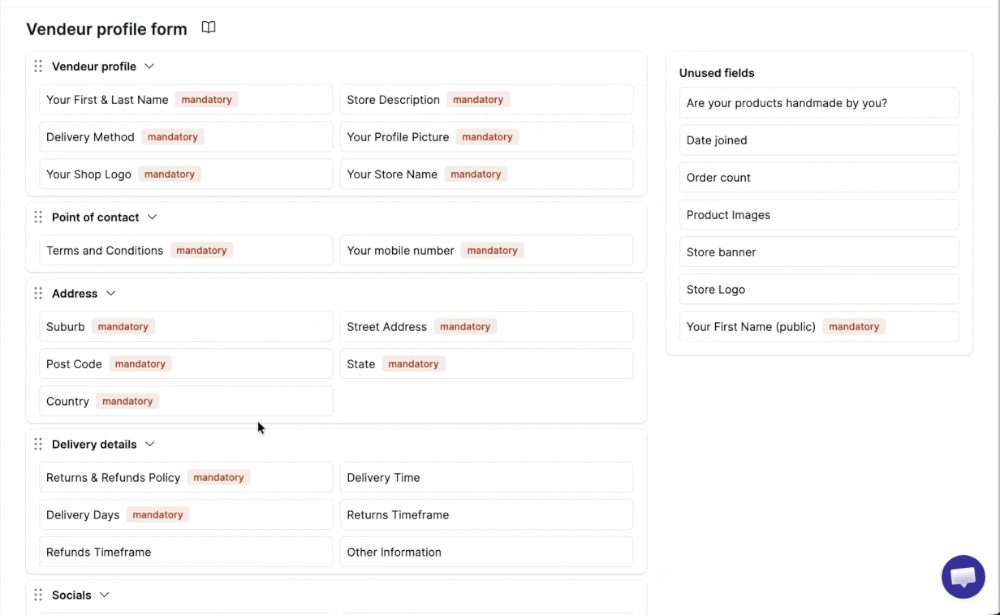Click the Vendeur profile form page title
Viewport: 1000px width, 615px height.
point(107,29)
